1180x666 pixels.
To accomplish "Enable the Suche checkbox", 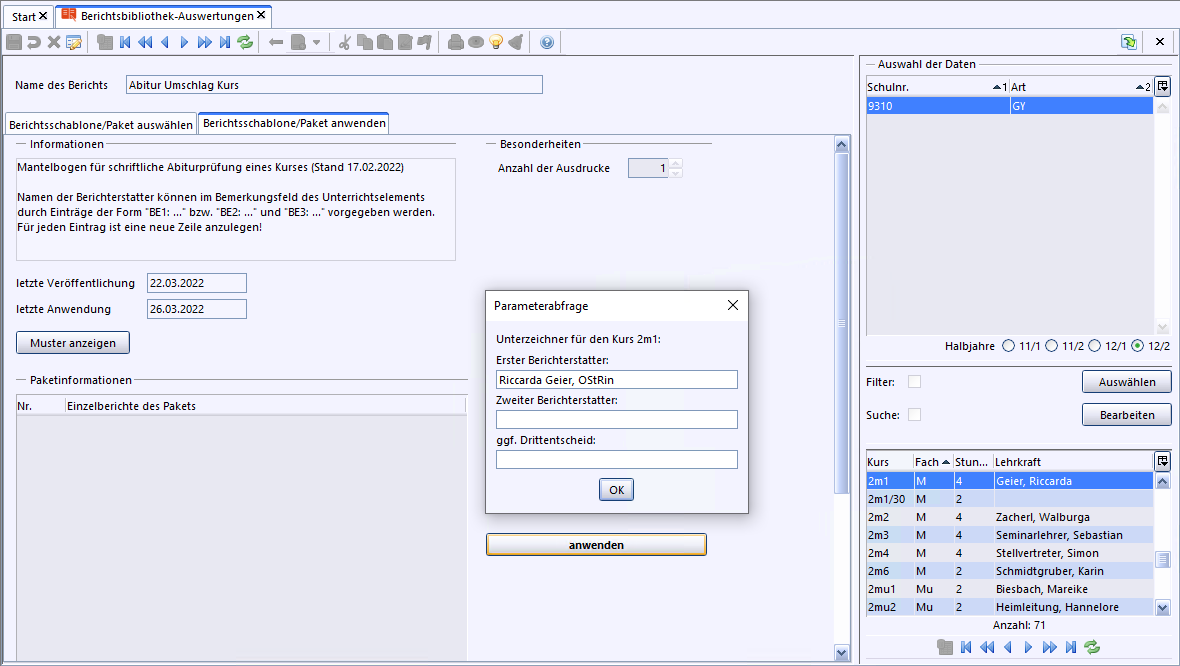I will click(914, 415).
